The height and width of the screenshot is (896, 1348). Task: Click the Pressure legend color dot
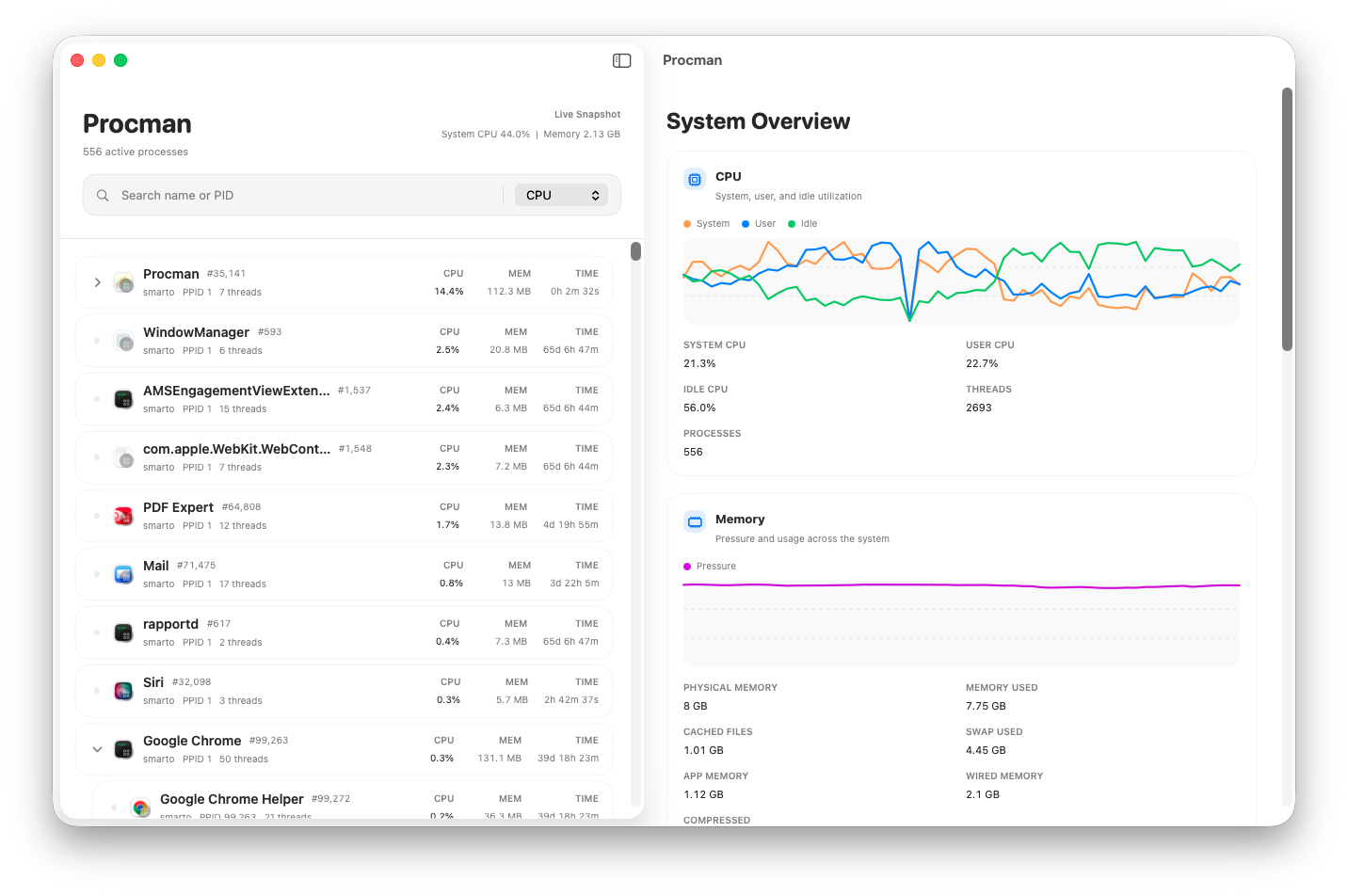pyautogui.click(x=687, y=567)
